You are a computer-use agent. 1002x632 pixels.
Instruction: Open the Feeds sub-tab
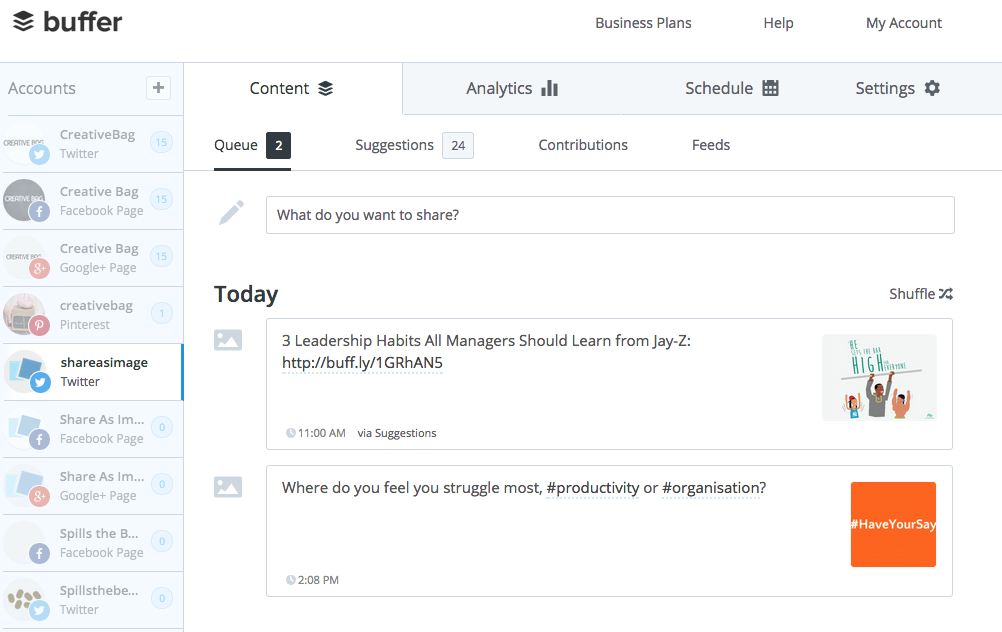click(711, 145)
